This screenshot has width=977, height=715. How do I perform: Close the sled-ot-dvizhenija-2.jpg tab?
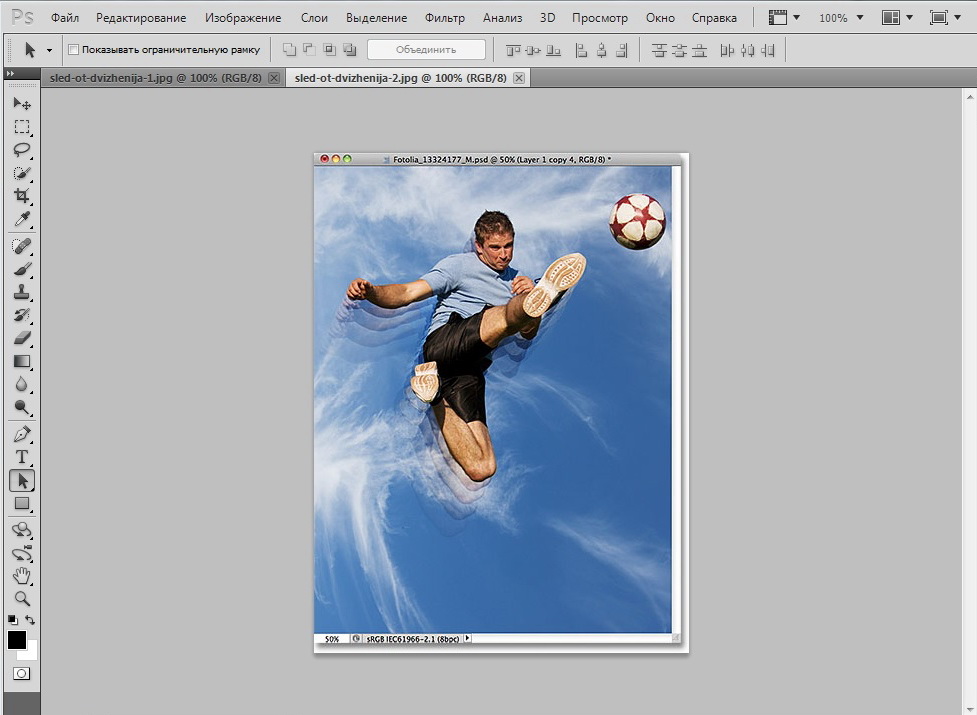tap(518, 78)
